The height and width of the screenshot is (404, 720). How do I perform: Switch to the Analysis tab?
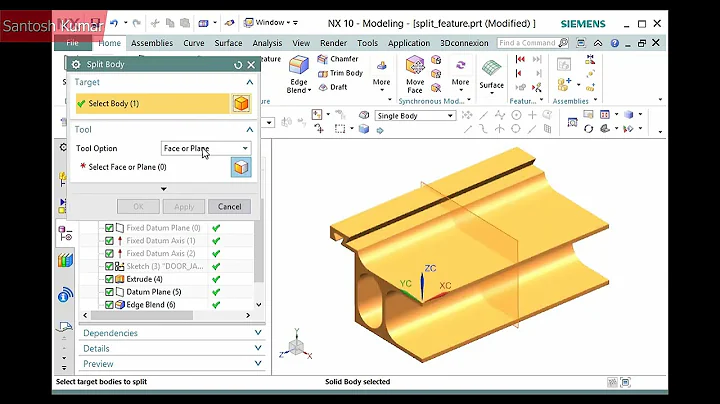coord(267,43)
